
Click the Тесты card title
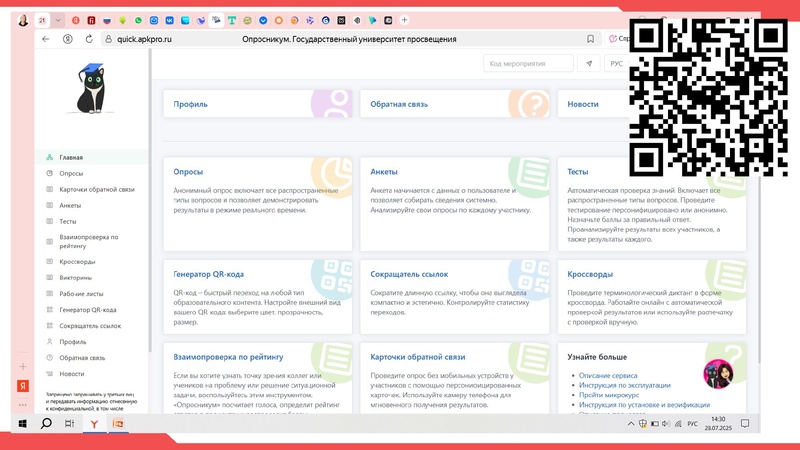click(x=578, y=172)
